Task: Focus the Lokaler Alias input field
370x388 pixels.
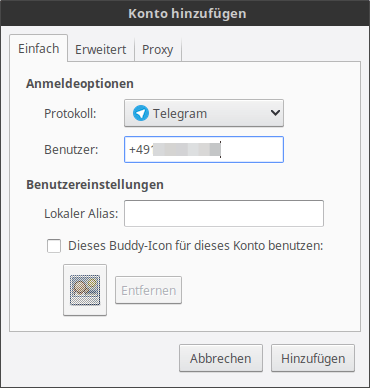Action: point(224,213)
